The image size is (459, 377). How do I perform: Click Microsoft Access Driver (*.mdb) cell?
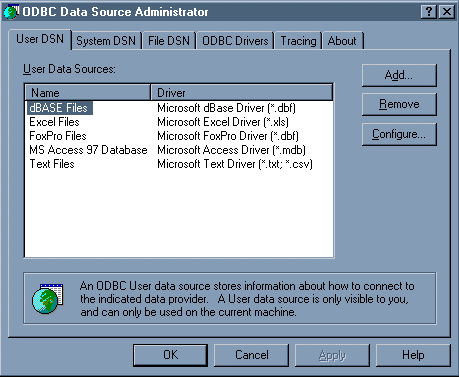coord(231,150)
